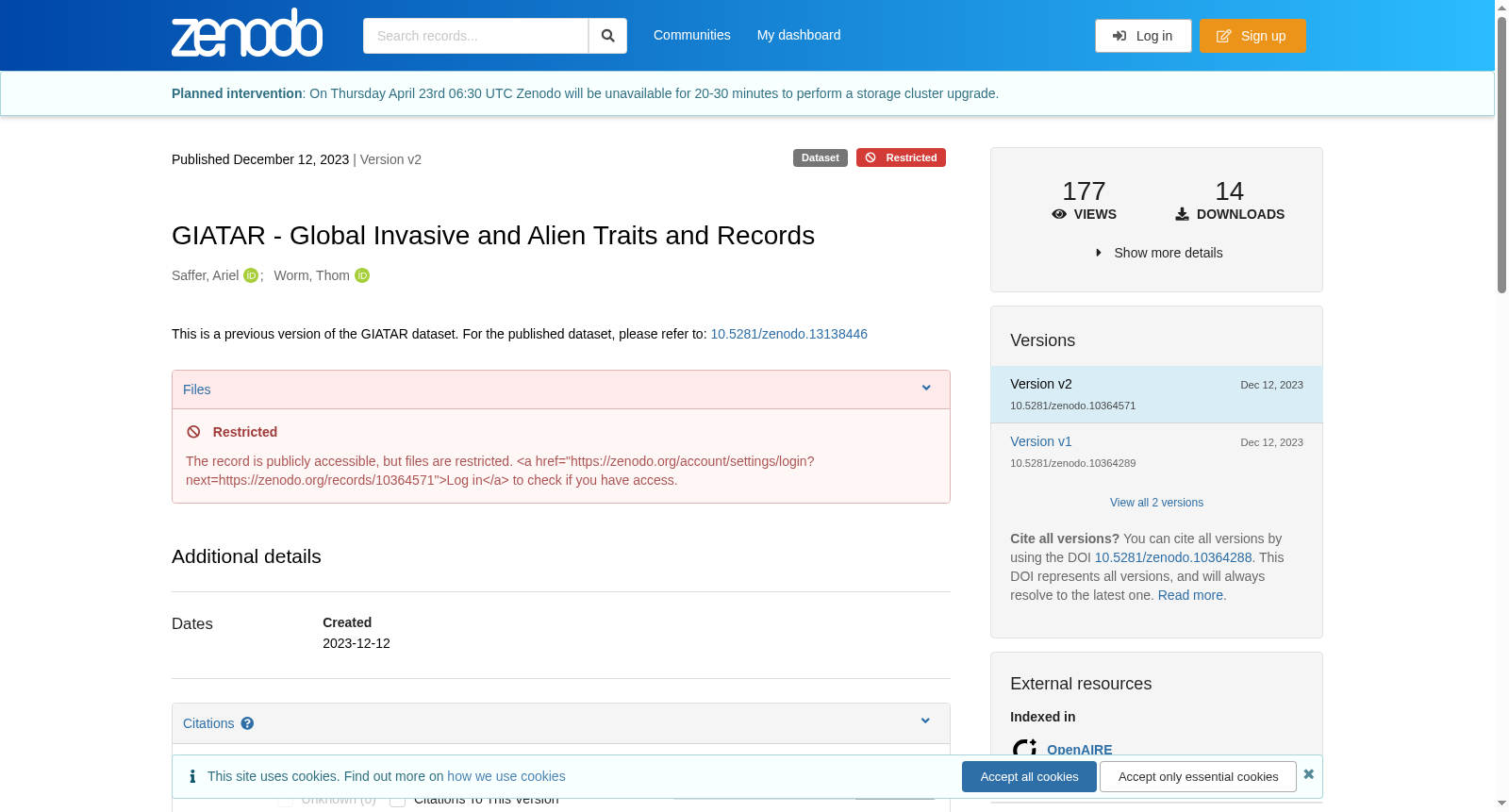This screenshot has width=1509, height=812.
Task: Open Saffer, Ariel ORCID icon
Action: [251, 275]
